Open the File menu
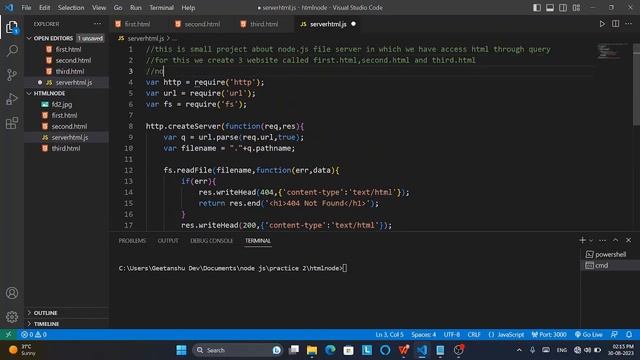 coord(26,8)
